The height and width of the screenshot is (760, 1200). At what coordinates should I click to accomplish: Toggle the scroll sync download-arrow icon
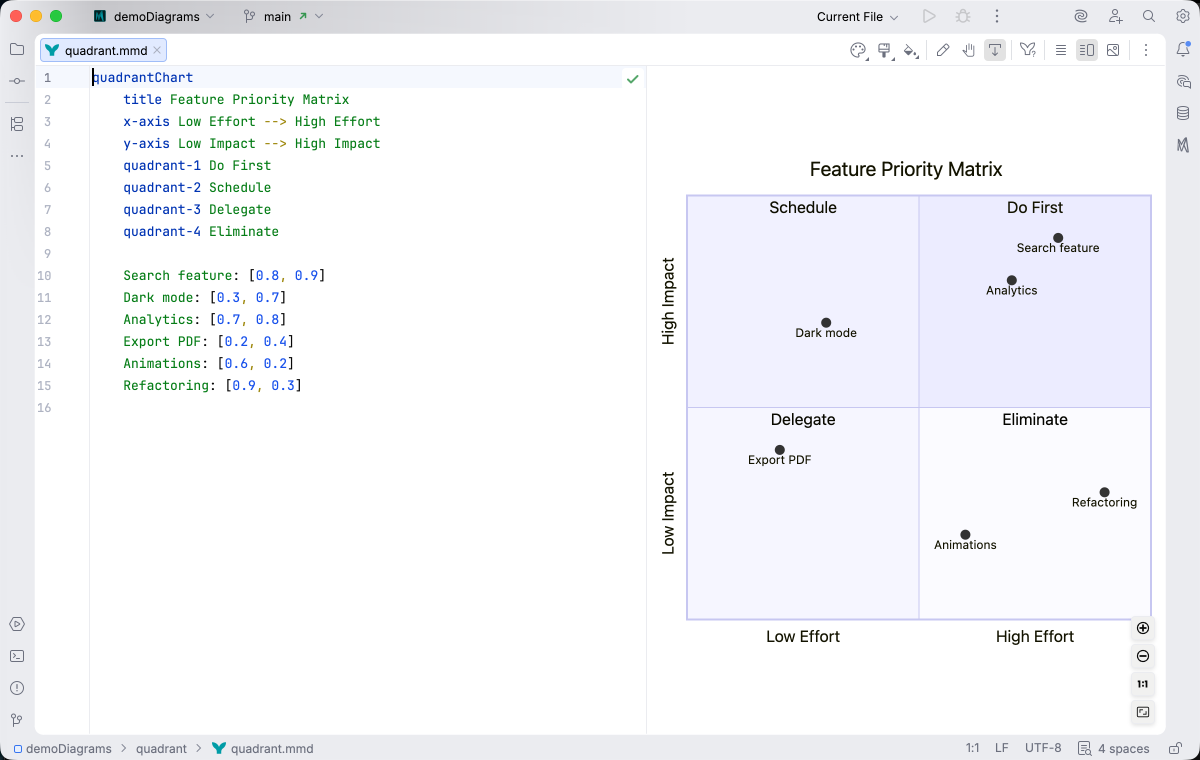click(x=995, y=50)
